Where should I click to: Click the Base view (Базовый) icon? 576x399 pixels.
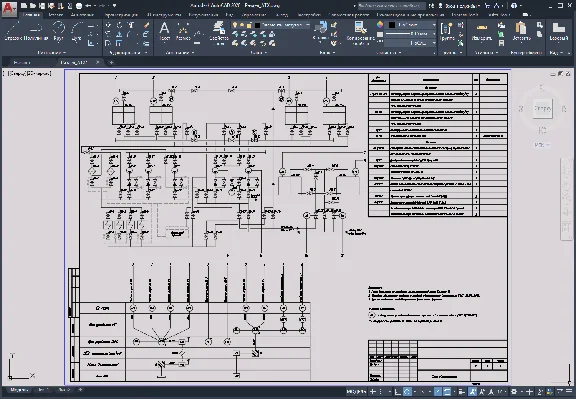(558, 31)
